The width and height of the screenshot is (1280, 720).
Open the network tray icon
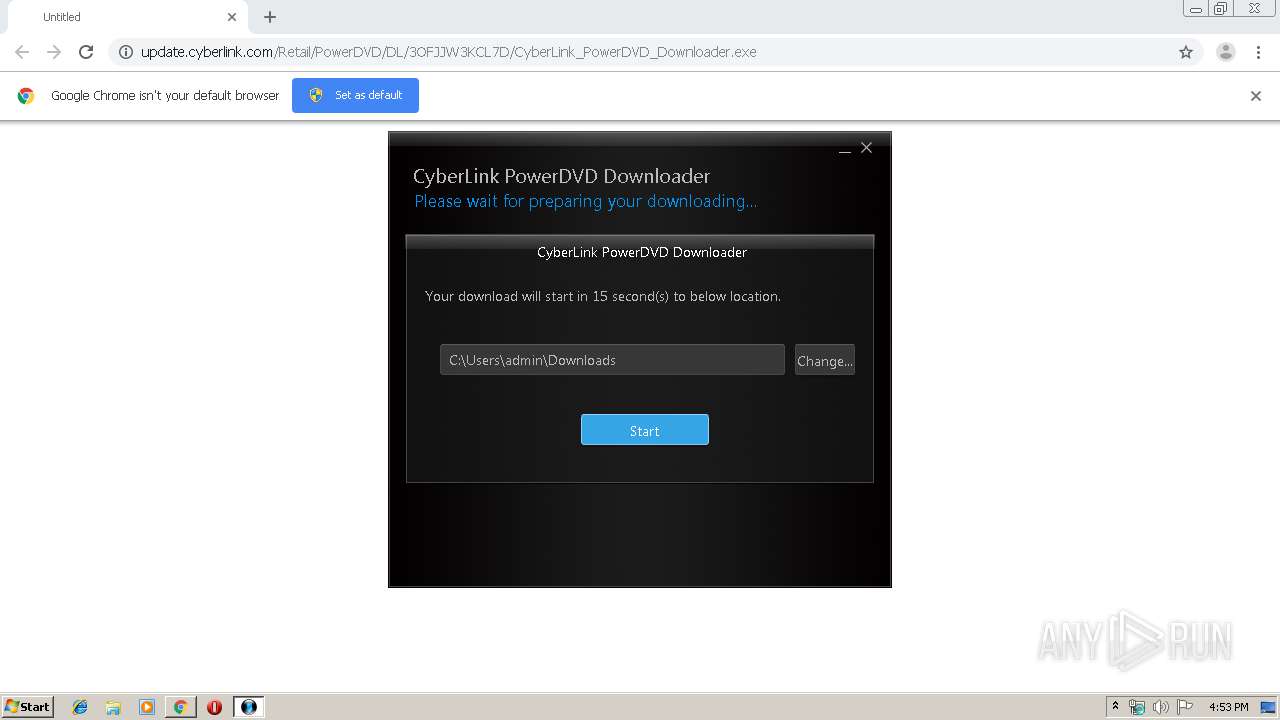[x=1137, y=707]
